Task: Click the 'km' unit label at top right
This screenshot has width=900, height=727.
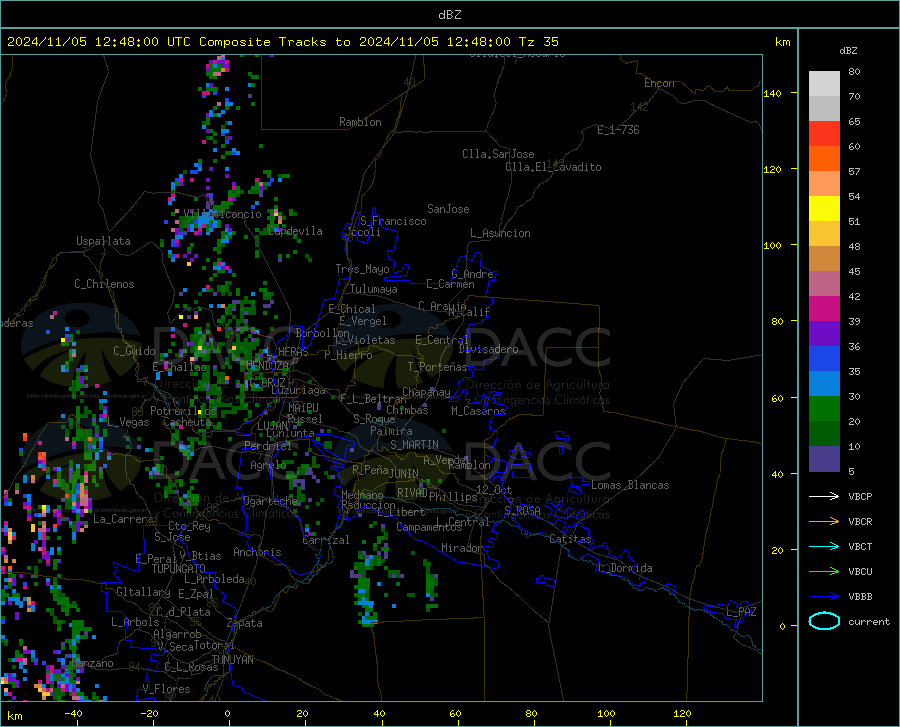Action: (x=782, y=42)
